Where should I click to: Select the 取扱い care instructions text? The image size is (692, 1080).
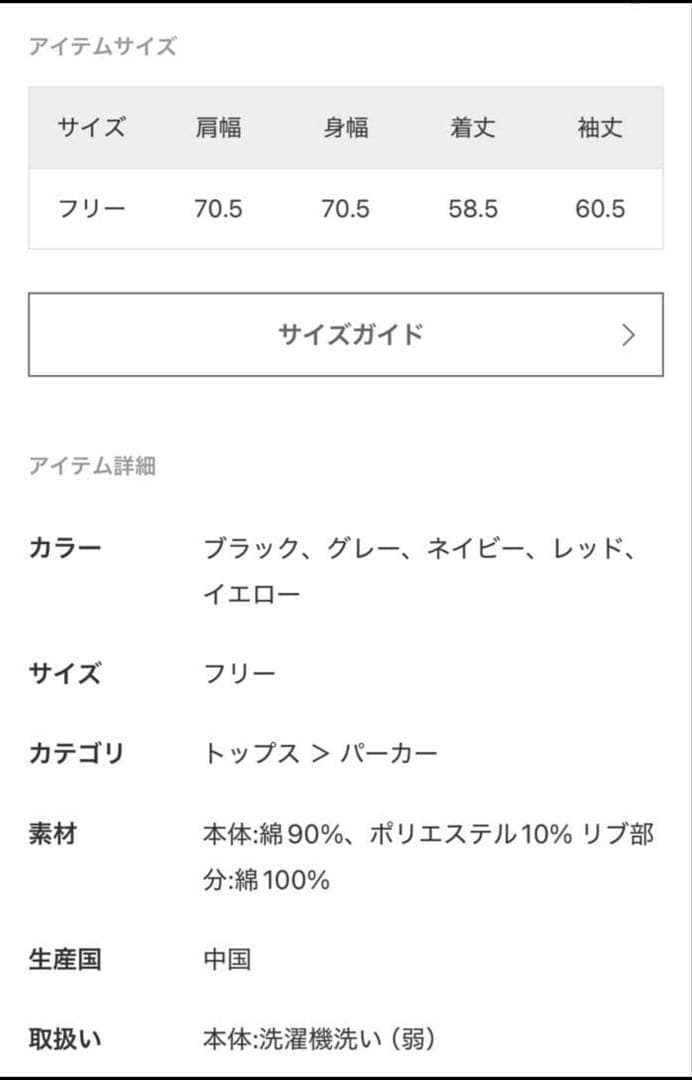pyautogui.click(x=320, y=1038)
